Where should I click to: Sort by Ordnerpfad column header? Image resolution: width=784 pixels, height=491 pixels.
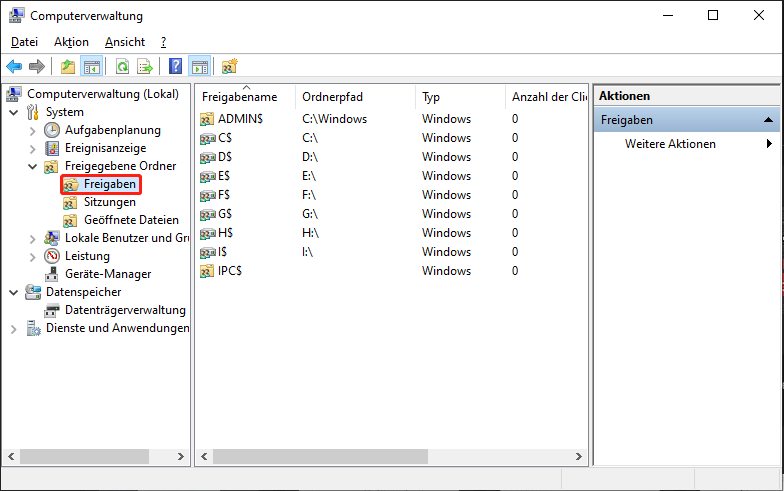pyautogui.click(x=332, y=97)
